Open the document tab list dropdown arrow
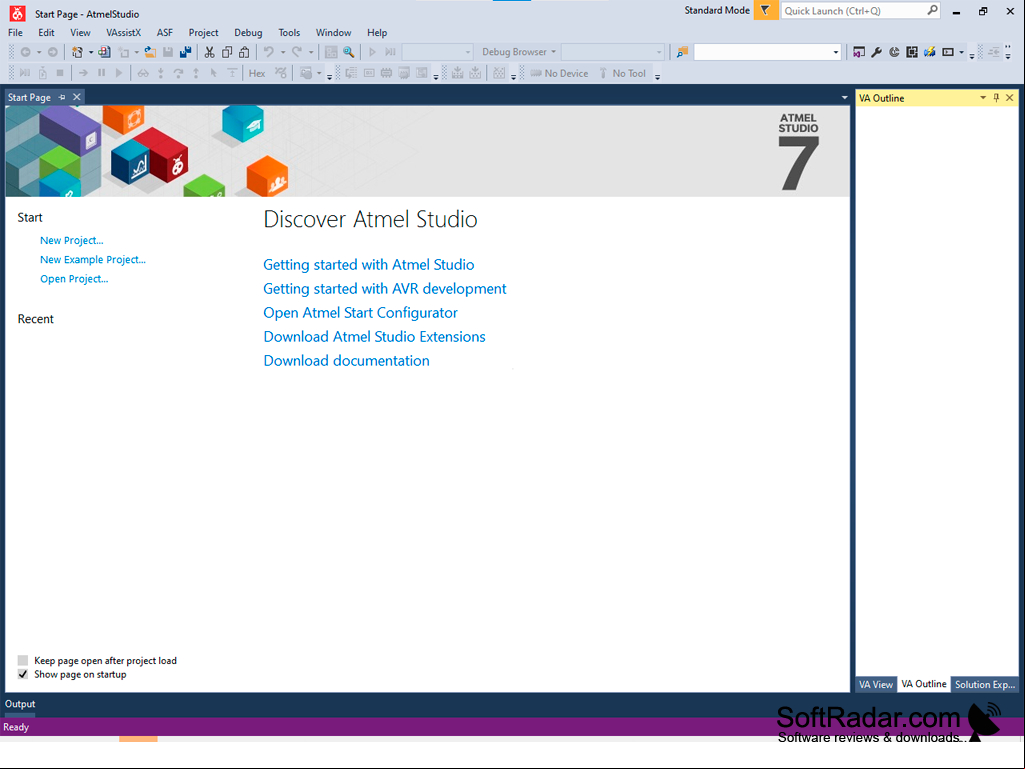1025x769 pixels. pyautogui.click(x=845, y=97)
